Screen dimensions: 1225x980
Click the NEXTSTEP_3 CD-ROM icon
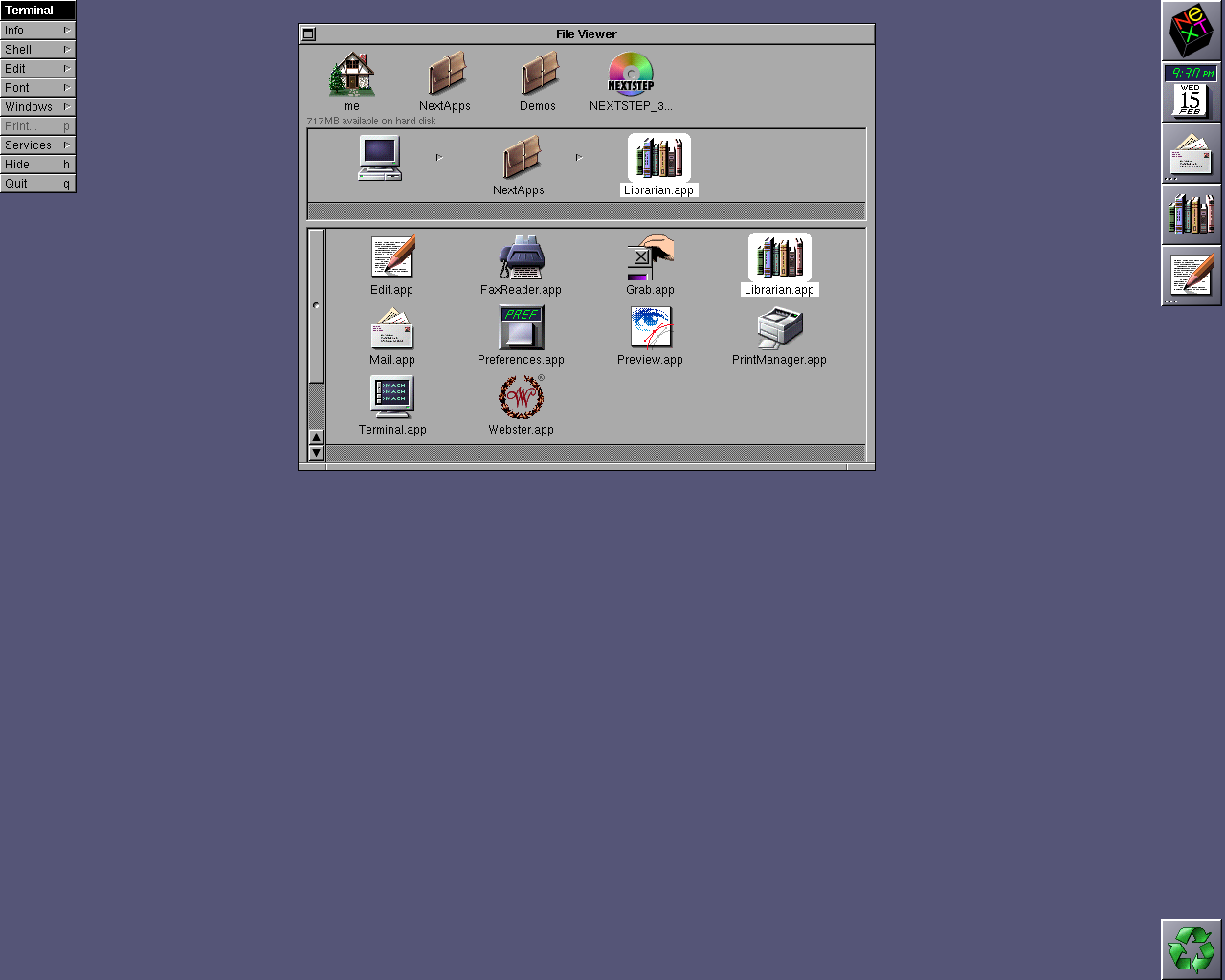click(x=631, y=75)
